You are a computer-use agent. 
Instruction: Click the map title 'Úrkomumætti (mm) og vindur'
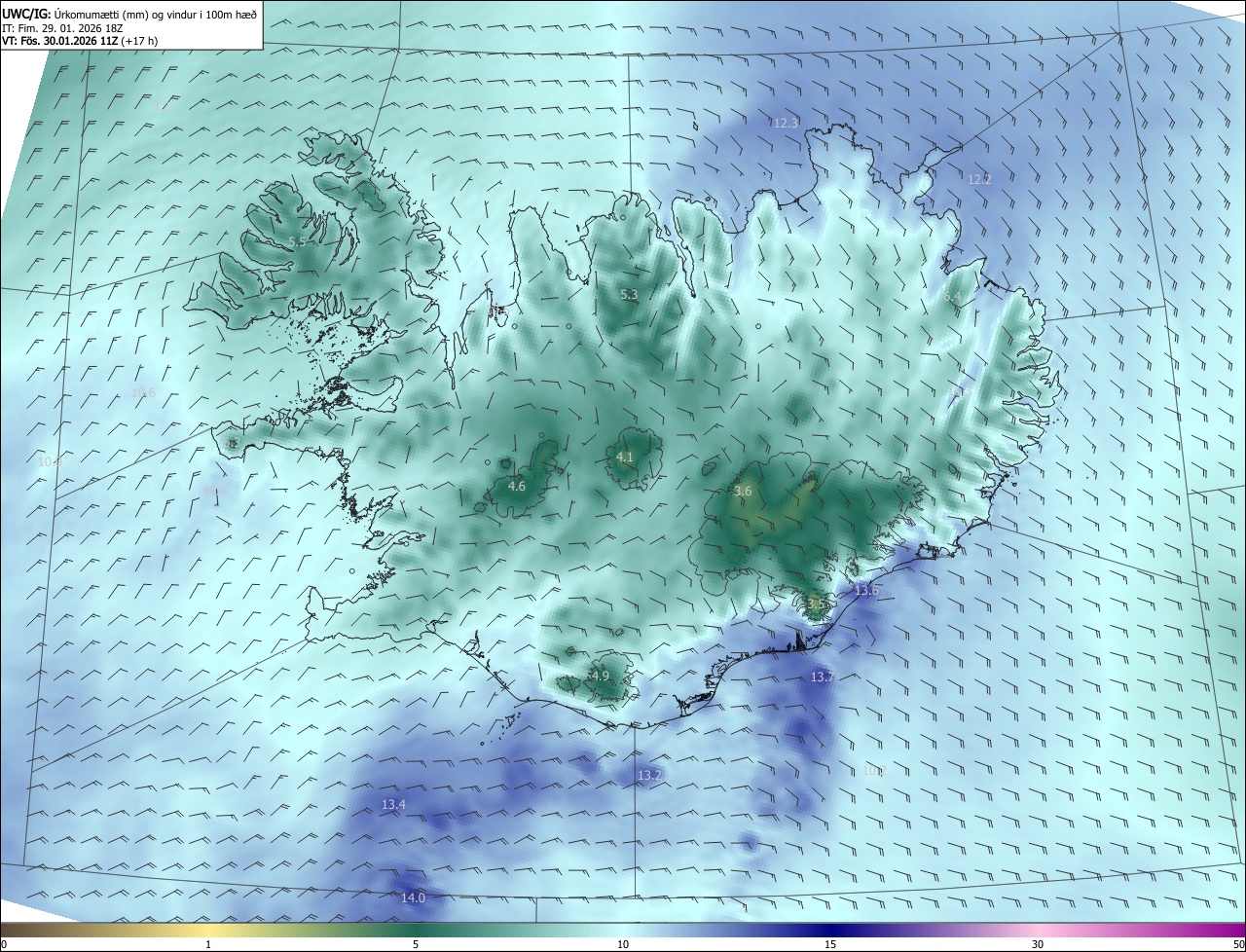[x=125, y=14]
